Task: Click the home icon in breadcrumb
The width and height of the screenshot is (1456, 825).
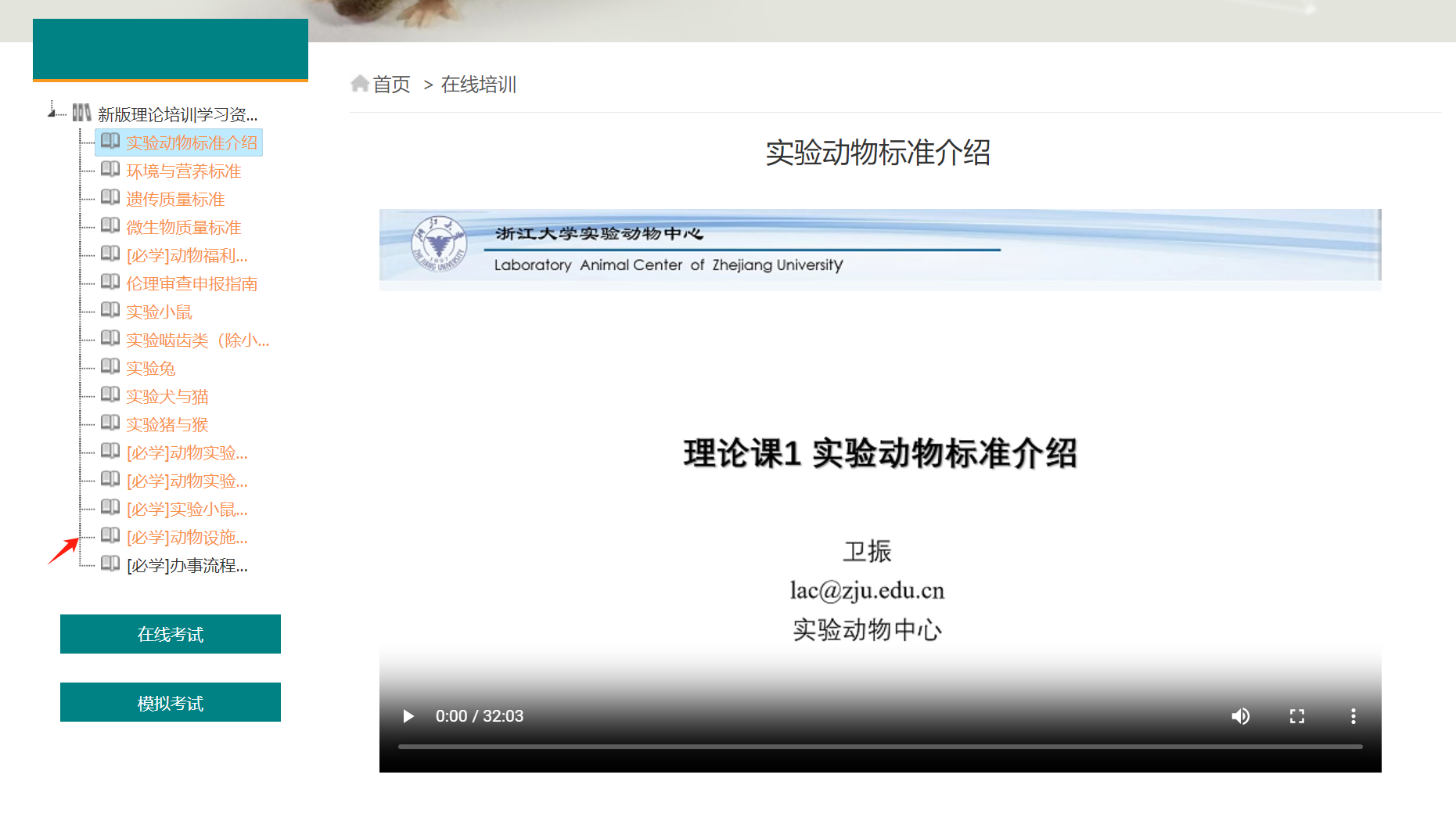Action: point(360,84)
